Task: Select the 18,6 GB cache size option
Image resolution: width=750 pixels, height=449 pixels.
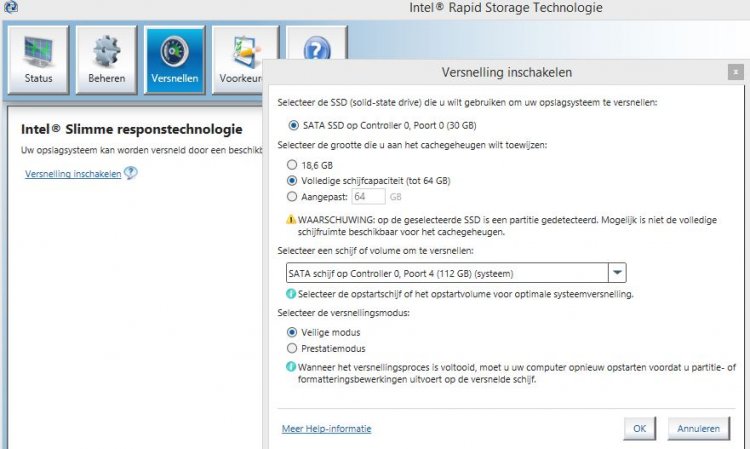Action: pyautogui.click(x=292, y=165)
